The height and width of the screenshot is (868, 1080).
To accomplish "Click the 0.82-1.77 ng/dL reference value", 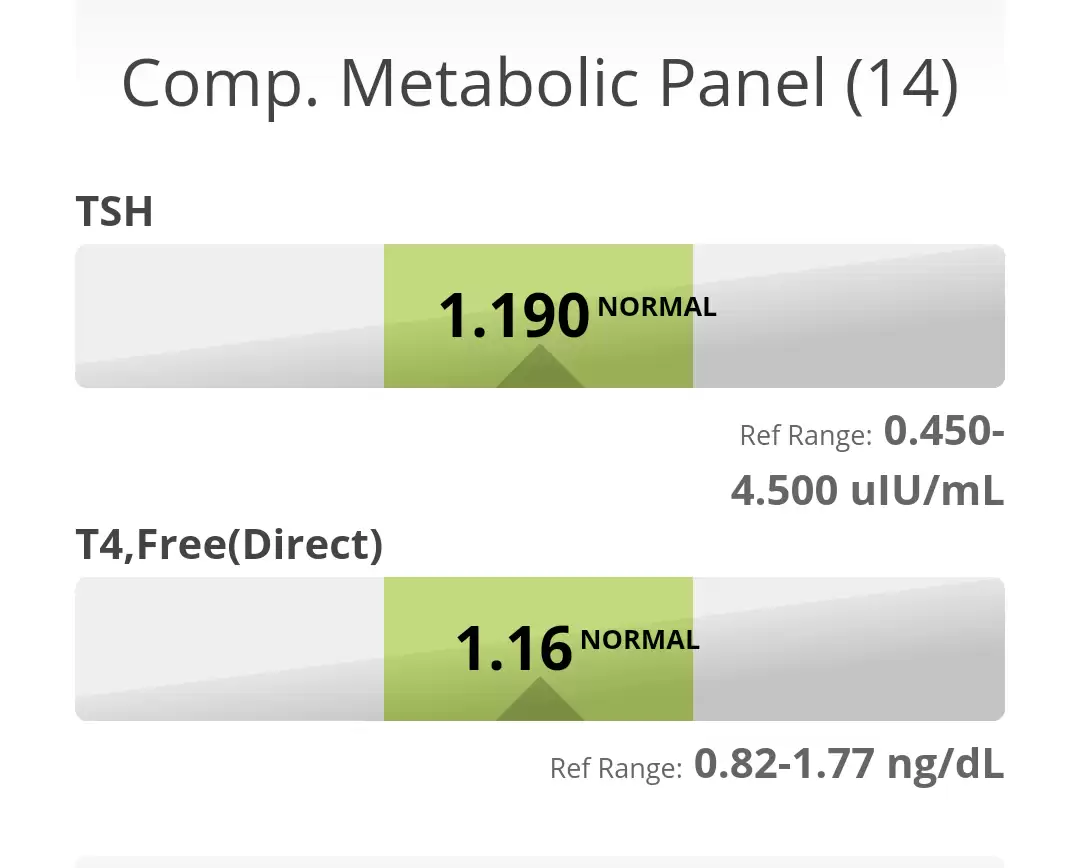I will point(849,765).
